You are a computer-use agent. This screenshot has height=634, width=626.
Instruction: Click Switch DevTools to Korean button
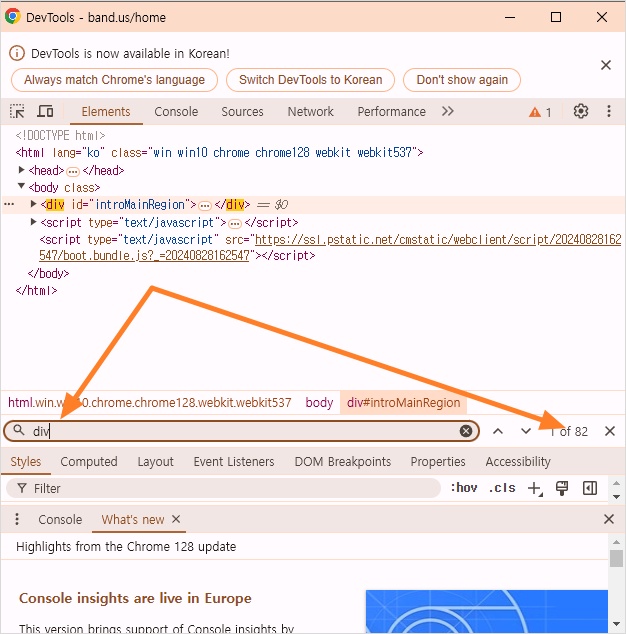pyautogui.click(x=311, y=80)
